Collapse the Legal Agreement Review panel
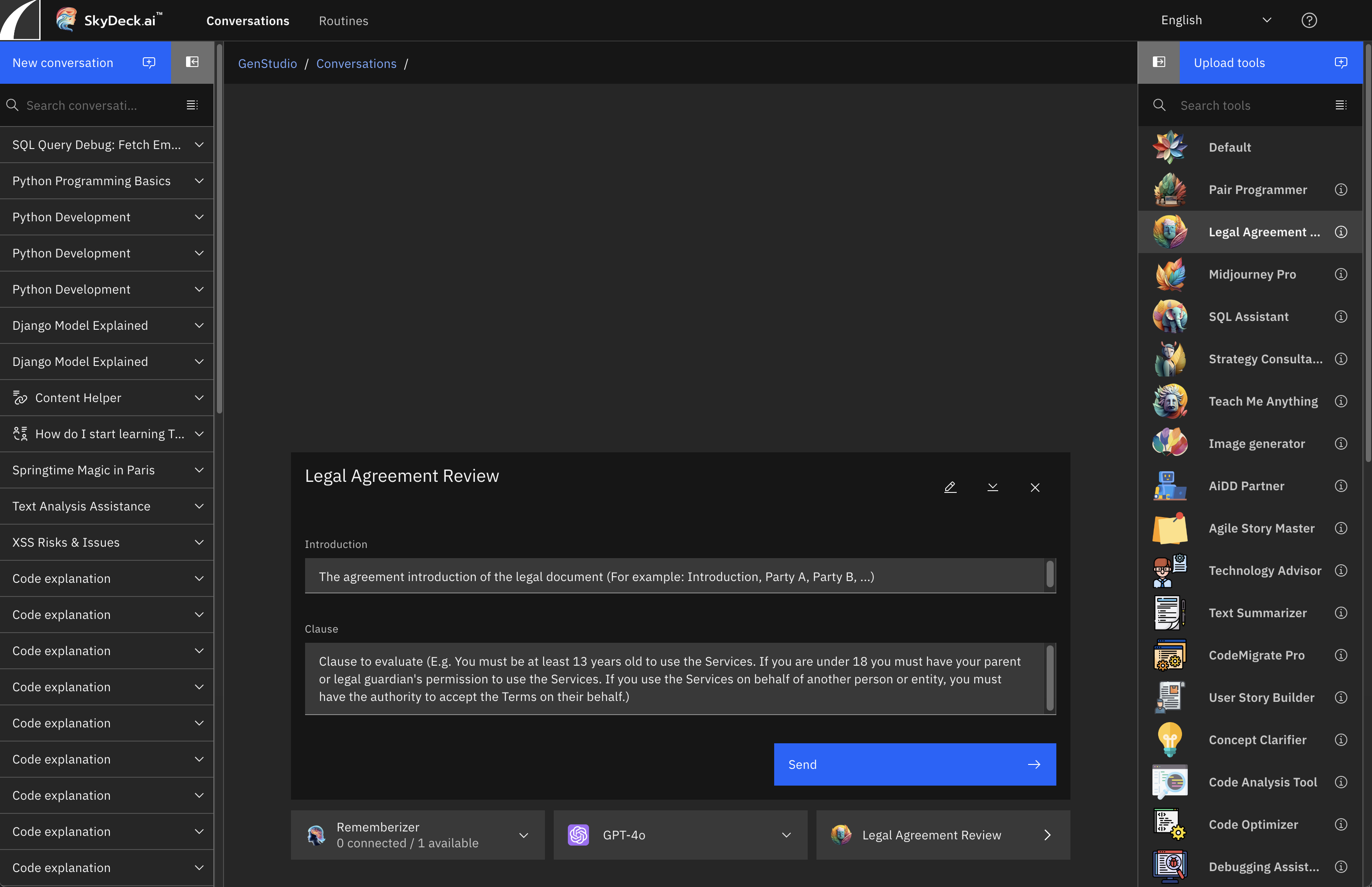The height and width of the screenshot is (887, 1372). (x=992, y=487)
